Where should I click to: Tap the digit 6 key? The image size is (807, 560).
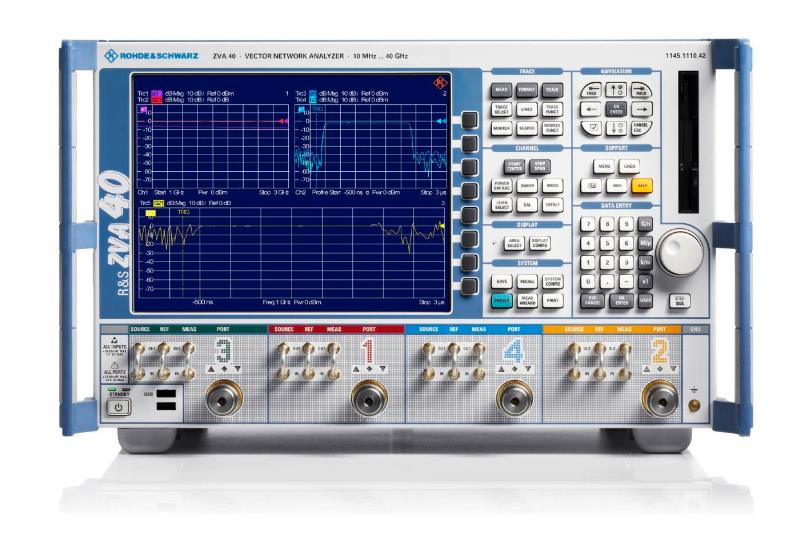pyautogui.click(x=626, y=243)
